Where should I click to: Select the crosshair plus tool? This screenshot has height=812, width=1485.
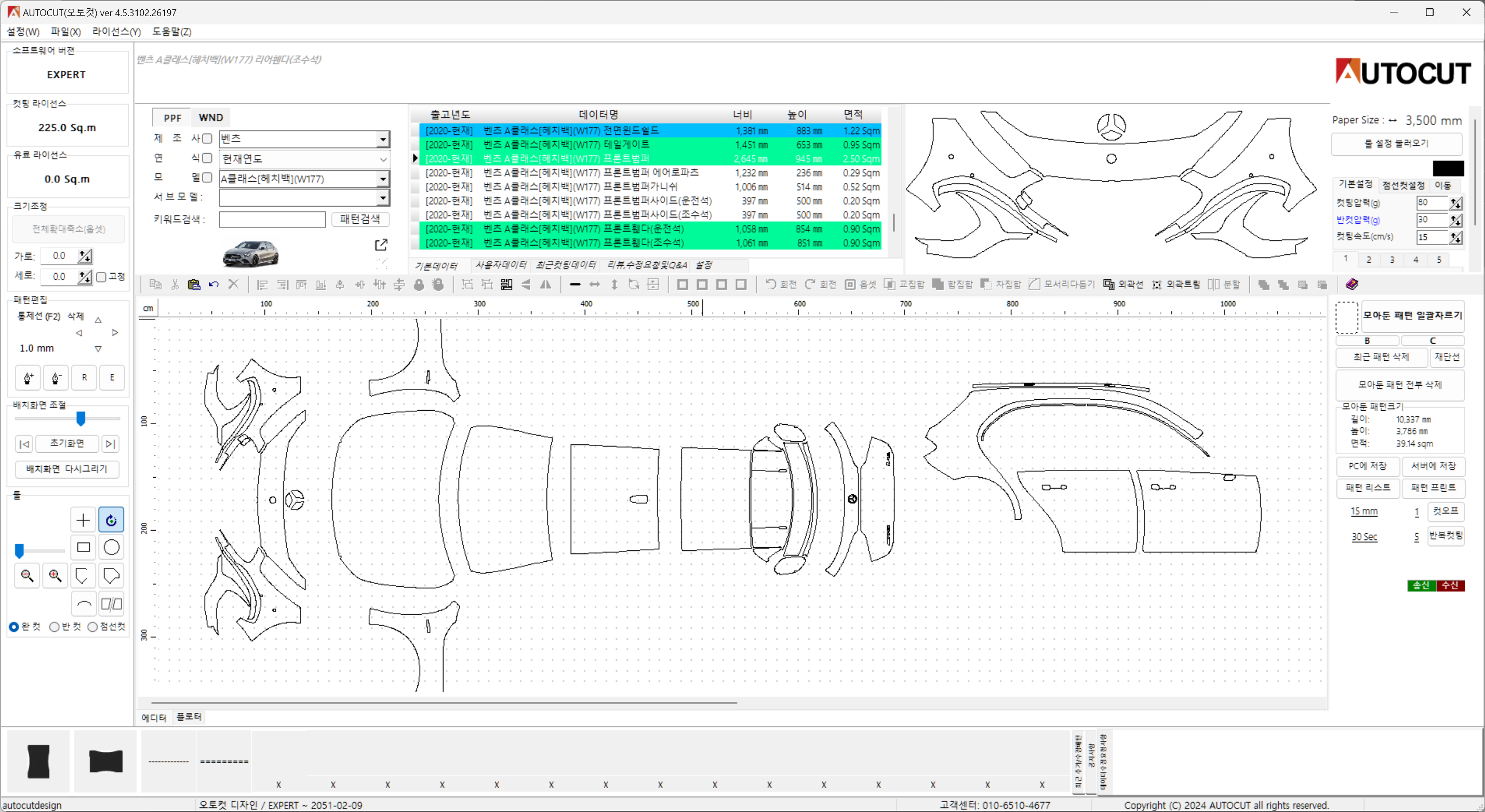(83, 520)
